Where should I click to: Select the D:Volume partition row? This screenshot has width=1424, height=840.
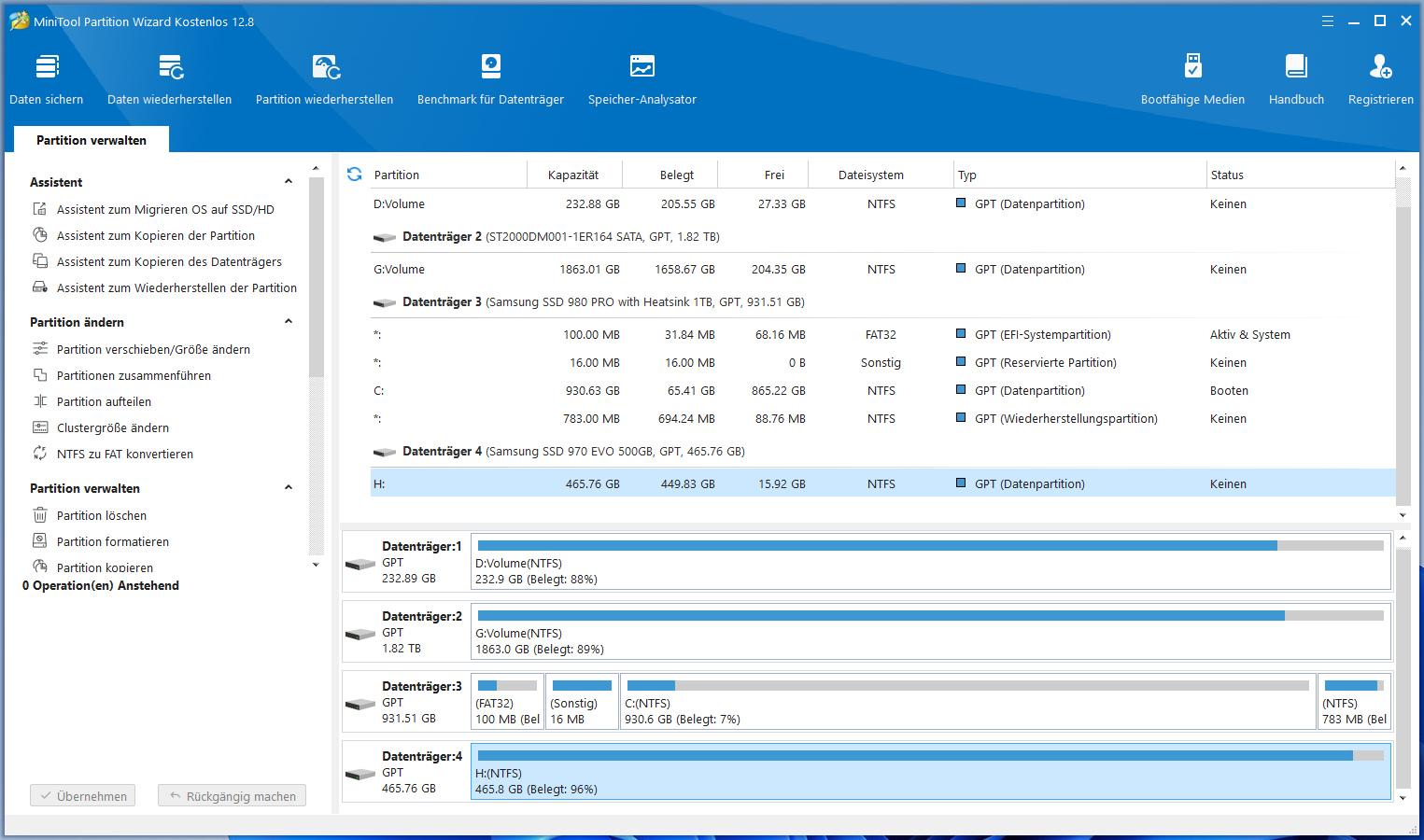tap(883, 204)
